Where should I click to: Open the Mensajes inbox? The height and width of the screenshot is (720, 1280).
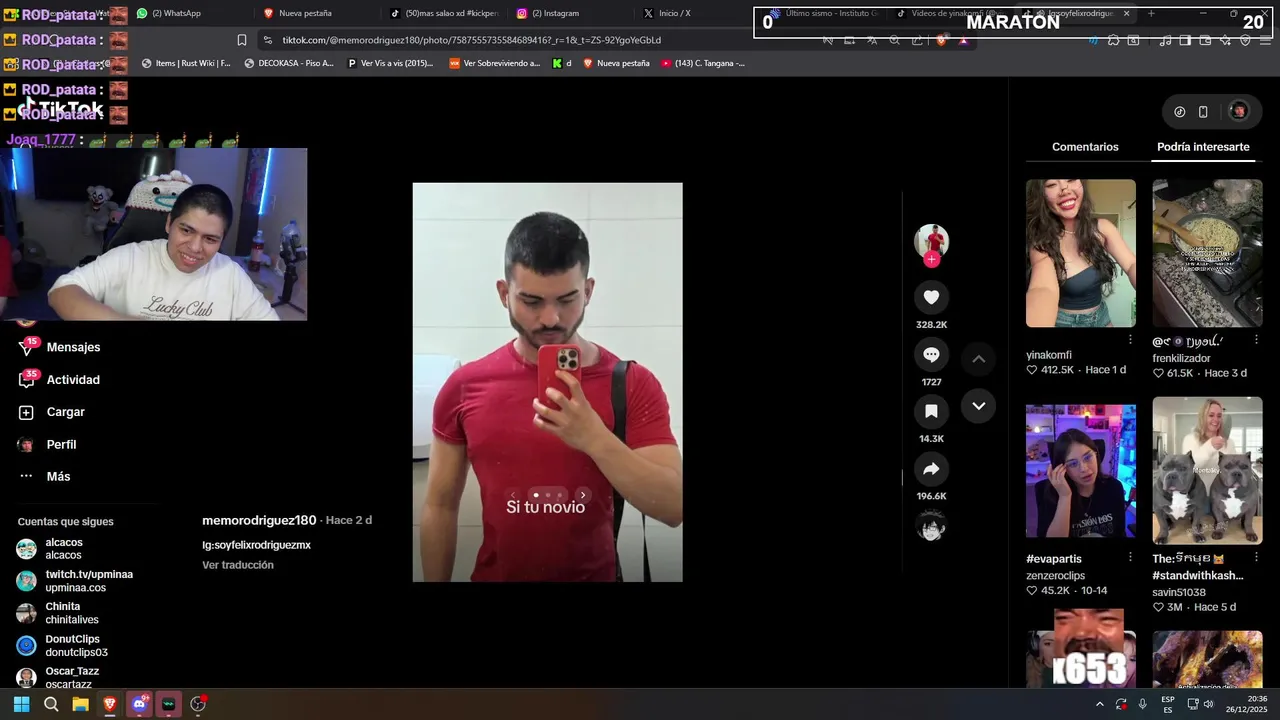60,347
